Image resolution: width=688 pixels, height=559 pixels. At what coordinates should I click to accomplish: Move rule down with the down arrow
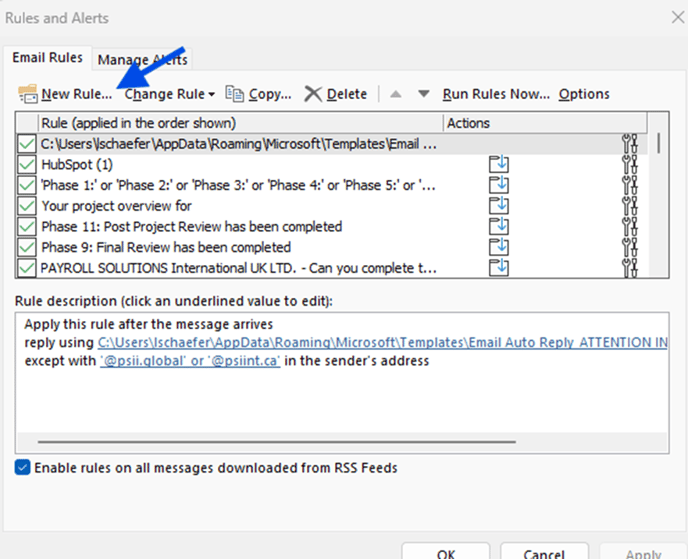pos(423,94)
